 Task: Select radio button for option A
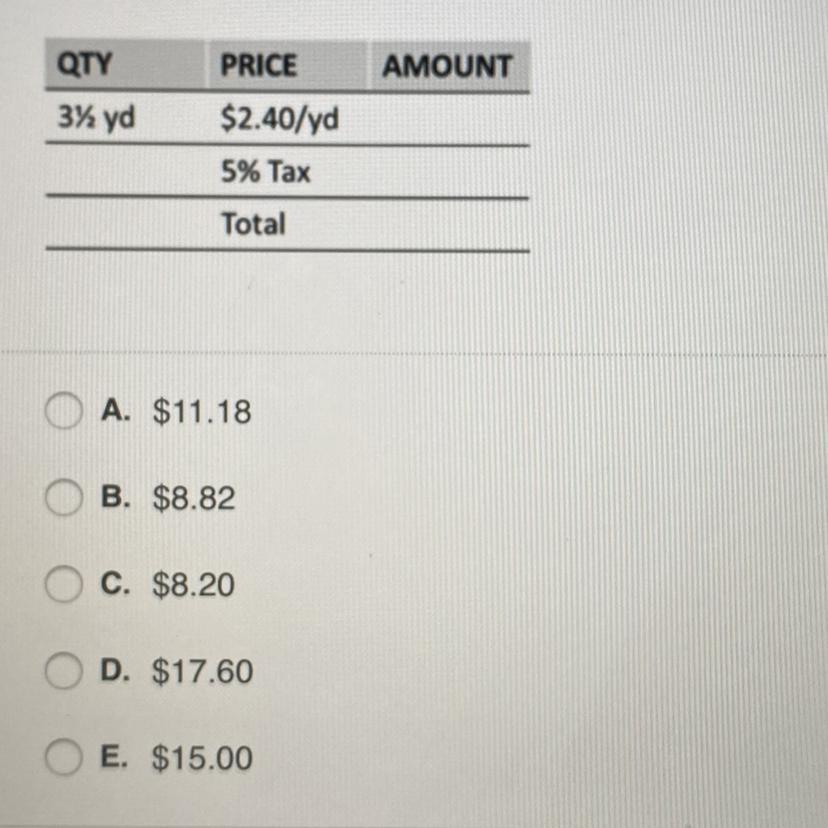pyautogui.click(x=63, y=410)
